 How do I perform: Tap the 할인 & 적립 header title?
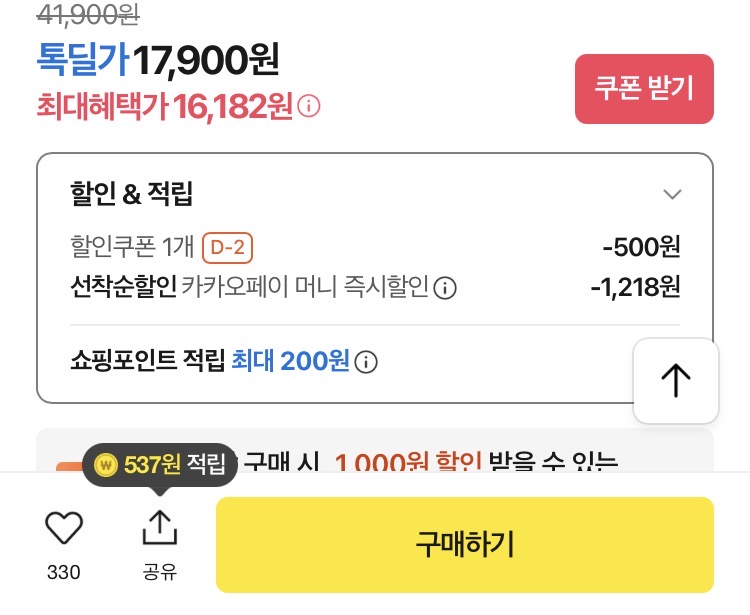131,193
